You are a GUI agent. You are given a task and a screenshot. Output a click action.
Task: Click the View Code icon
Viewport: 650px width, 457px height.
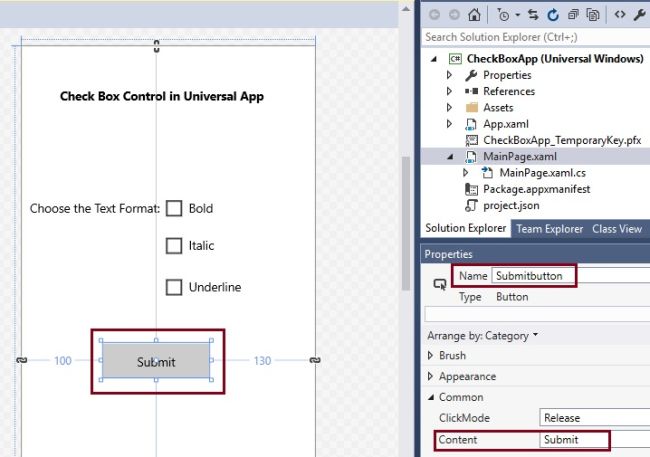coord(620,15)
